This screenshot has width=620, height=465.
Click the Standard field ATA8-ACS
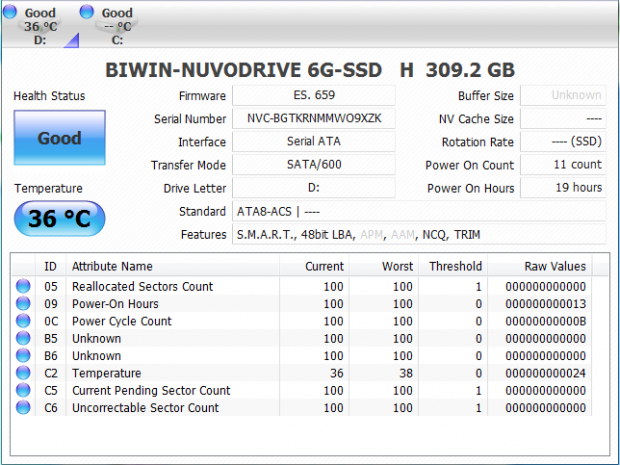pos(419,211)
